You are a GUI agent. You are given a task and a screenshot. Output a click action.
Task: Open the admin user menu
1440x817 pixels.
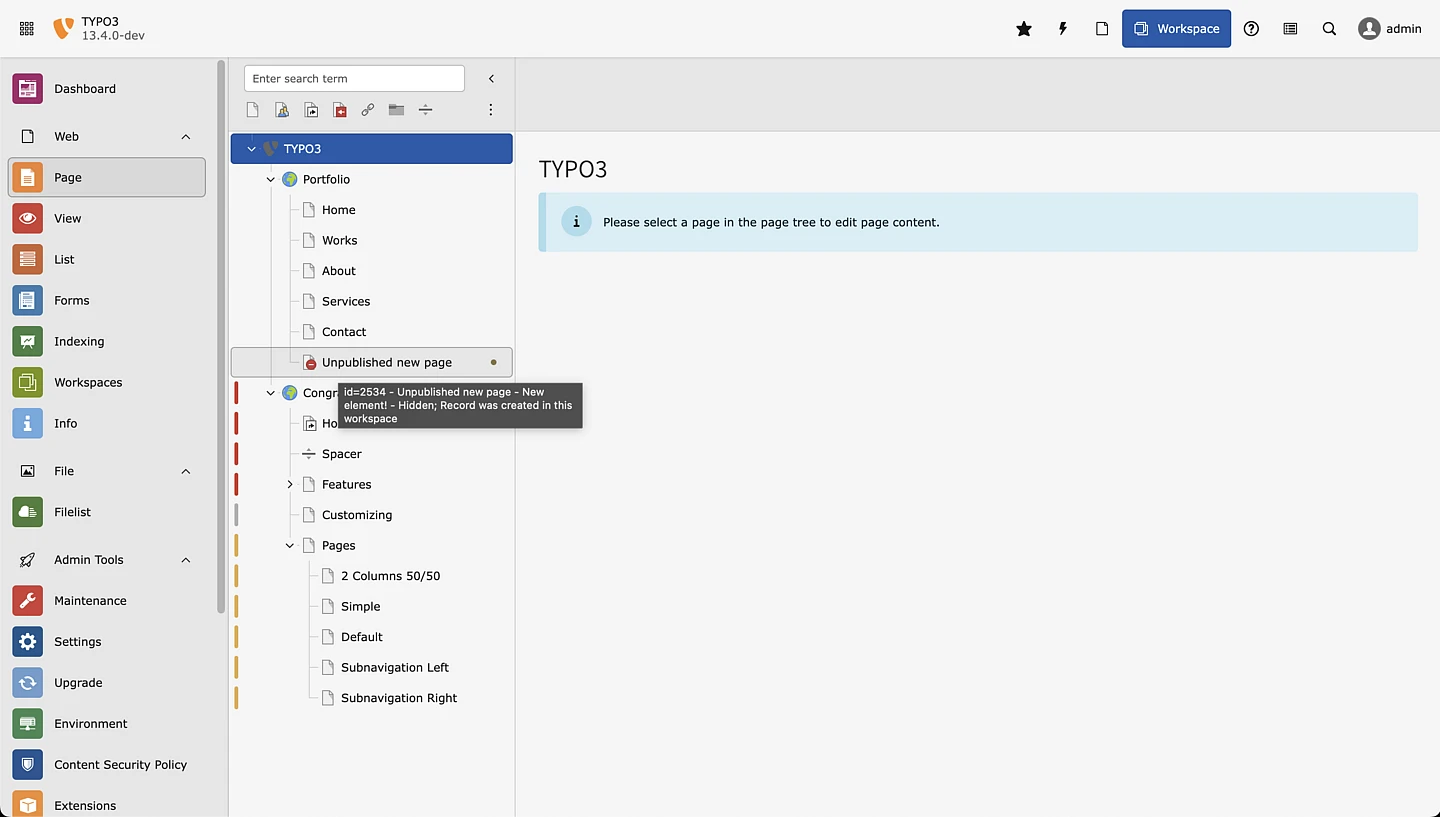point(1389,29)
